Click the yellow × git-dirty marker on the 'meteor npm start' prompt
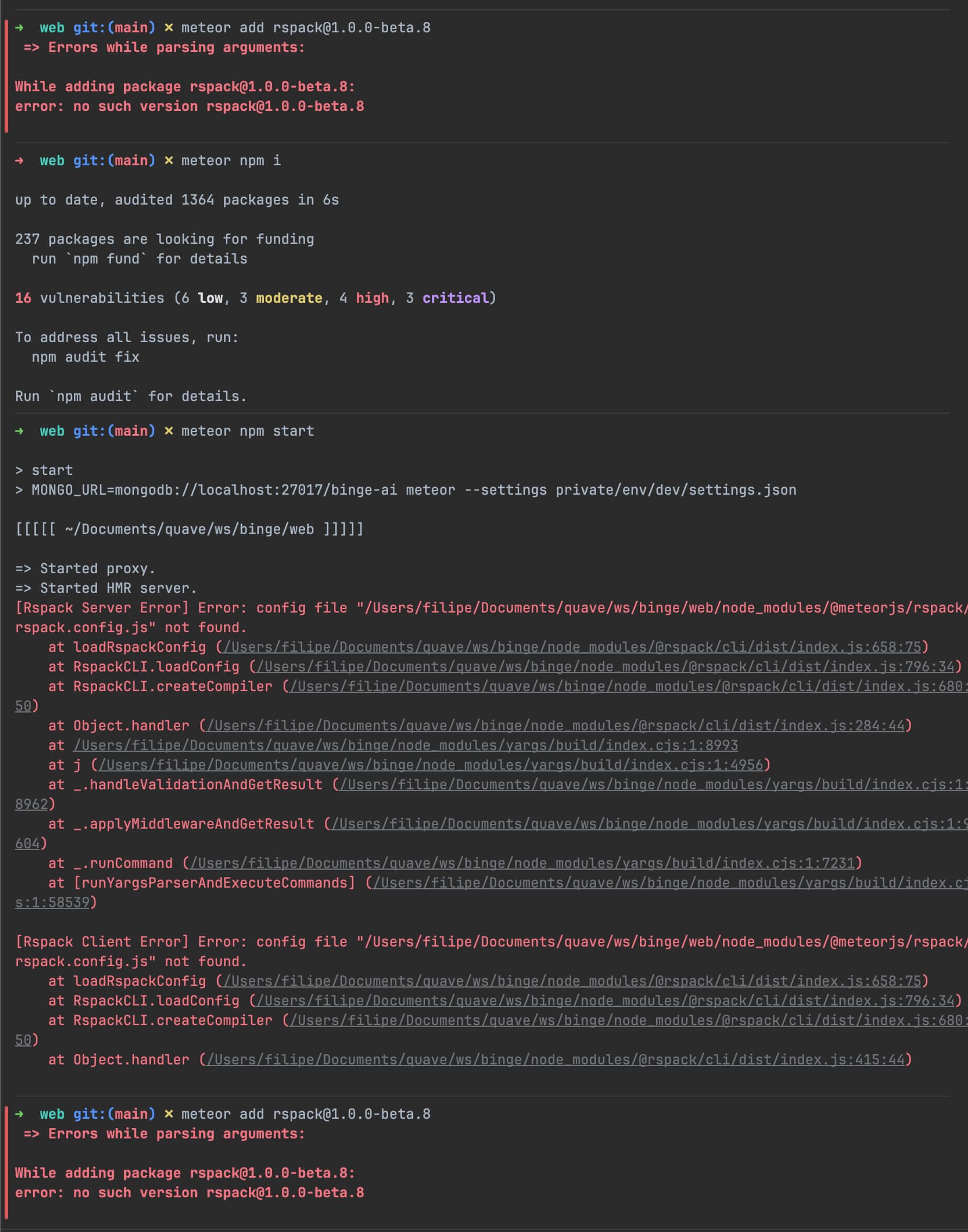968x1232 pixels. click(169, 431)
